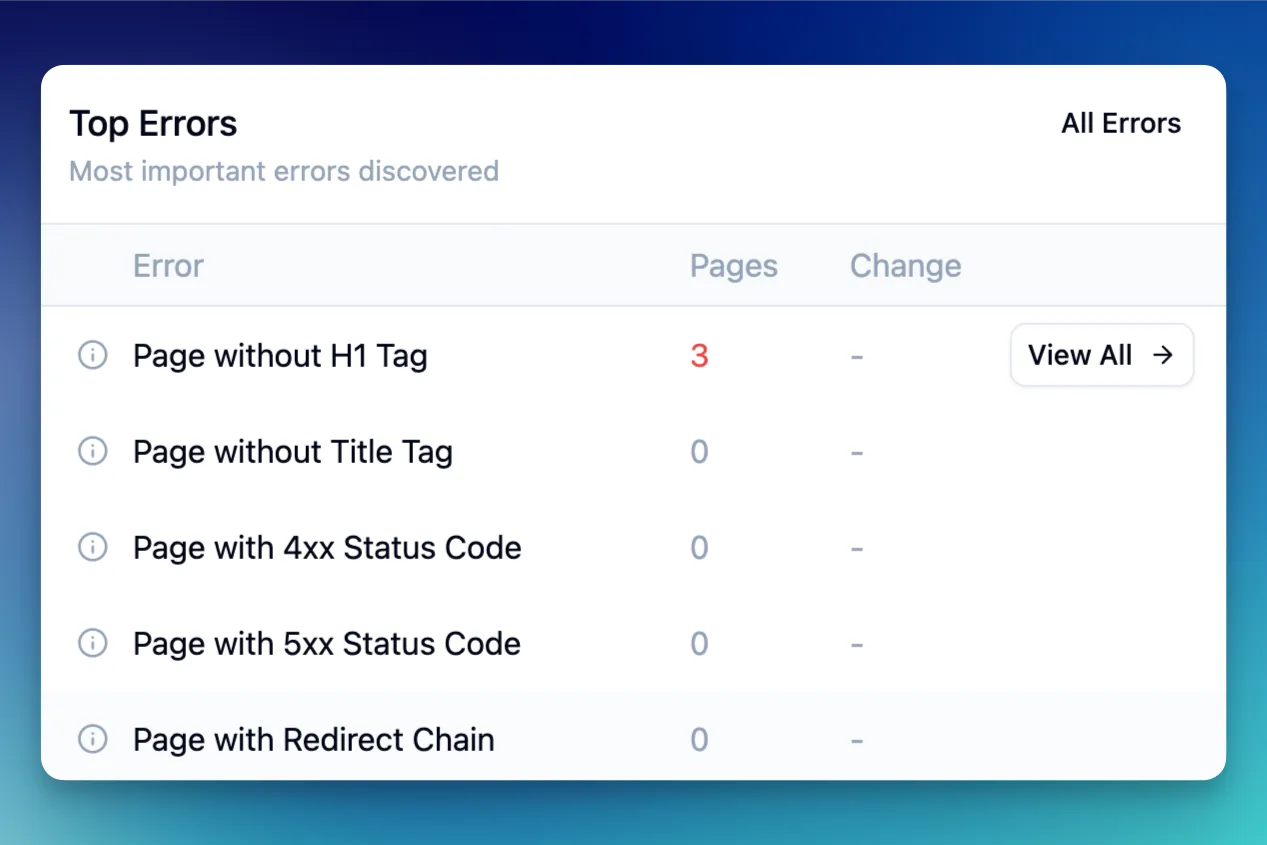
Task: Click the View All button
Action: pyautogui.click(x=1101, y=354)
